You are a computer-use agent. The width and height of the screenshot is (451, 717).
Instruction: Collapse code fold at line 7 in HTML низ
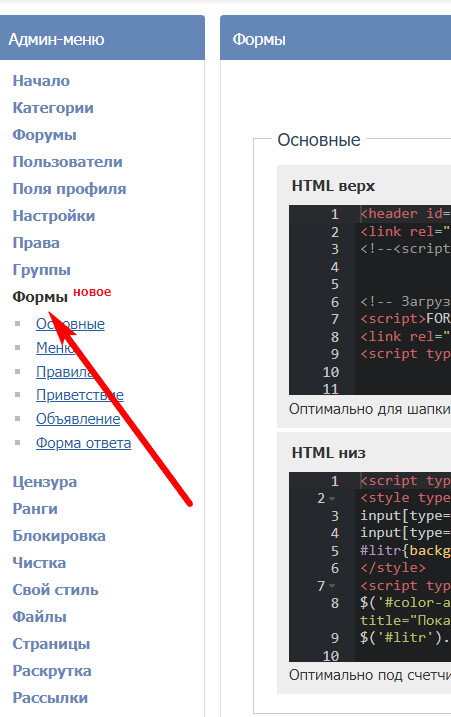[332, 586]
